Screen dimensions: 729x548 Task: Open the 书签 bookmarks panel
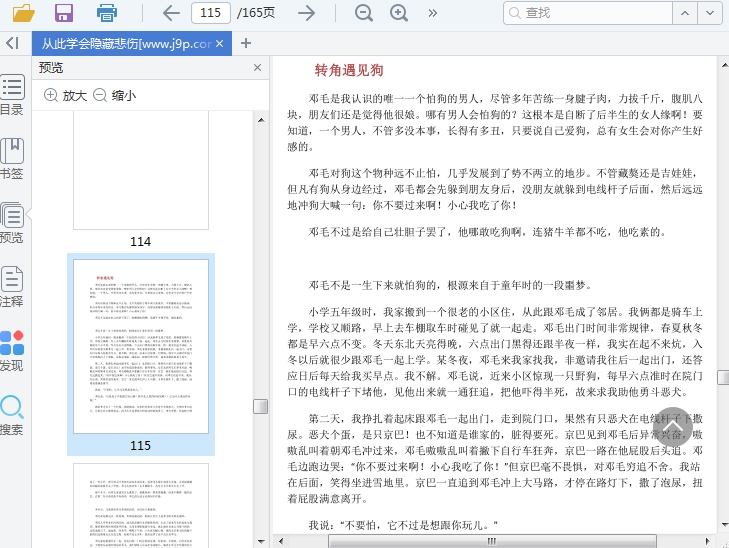(x=12, y=158)
